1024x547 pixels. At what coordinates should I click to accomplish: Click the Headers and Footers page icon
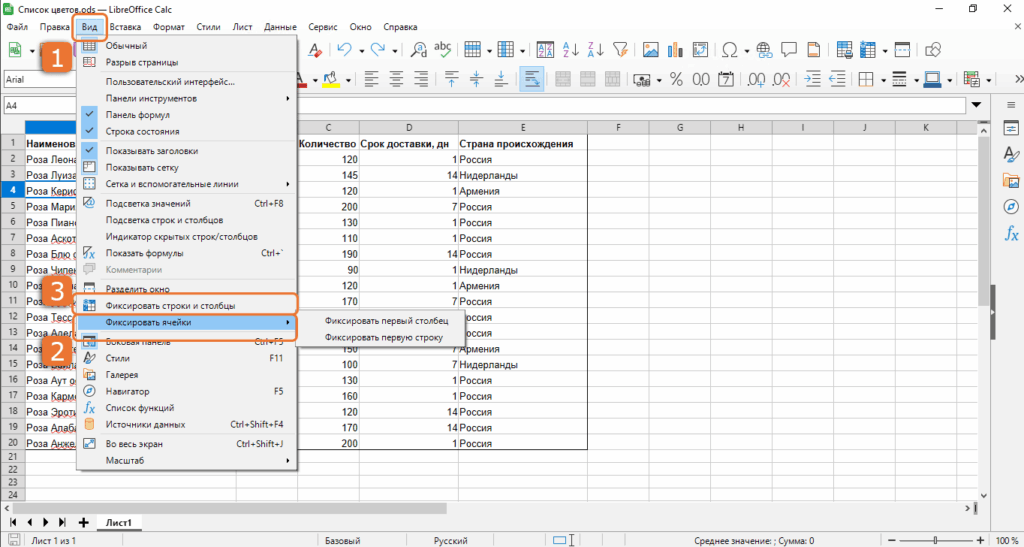point(814,50)
